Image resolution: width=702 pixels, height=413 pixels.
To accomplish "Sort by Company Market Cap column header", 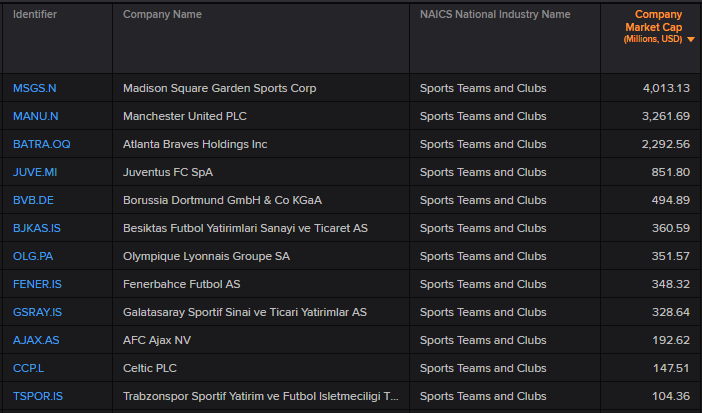I will [x=654, y=27].
